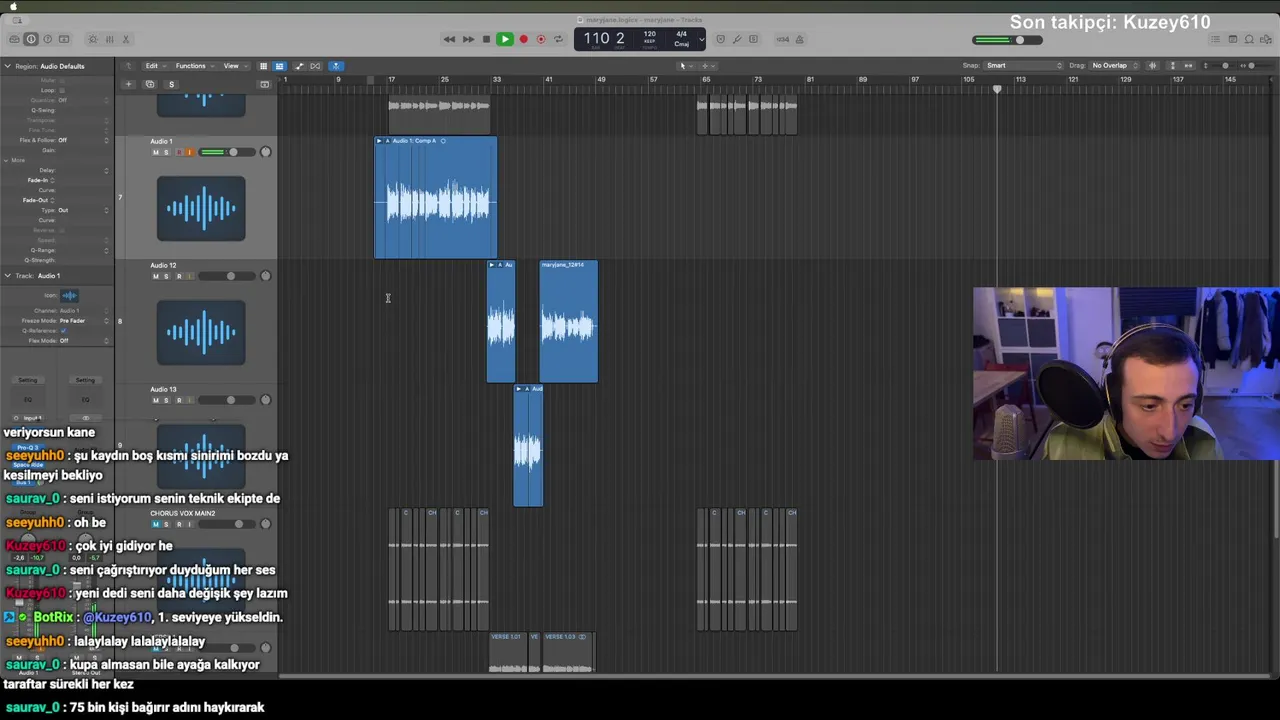Collapse the Region Audio Defaults disclosure triangle
This screenshot has width=1280, height=720.
click(7, 66)
